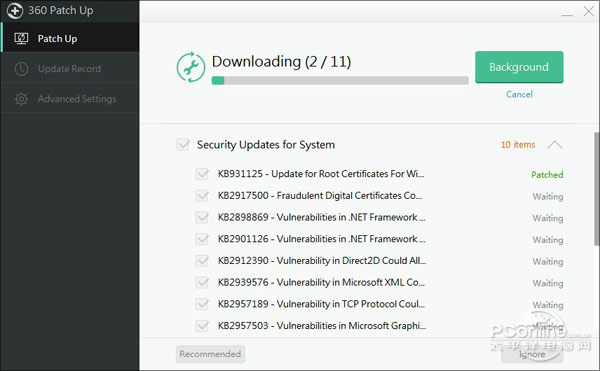Click the 10 items count label
The image size is (600, 371).
pos(518,145)
